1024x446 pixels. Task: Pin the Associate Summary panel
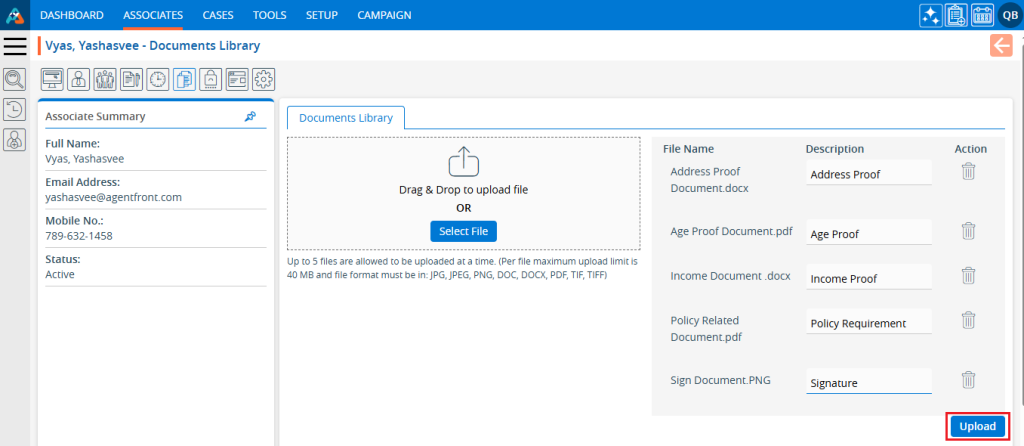[x=250, y=116]
